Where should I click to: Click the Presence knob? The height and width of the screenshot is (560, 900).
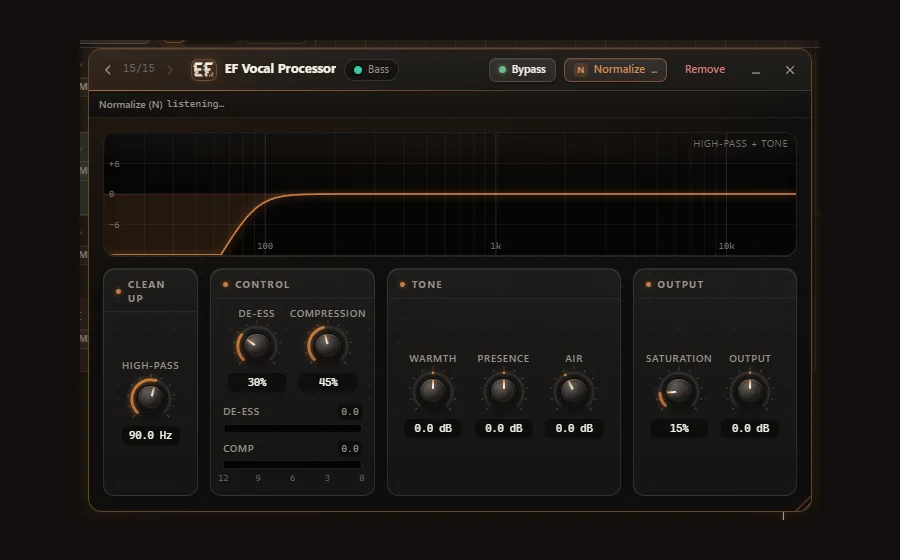point(503,391)
